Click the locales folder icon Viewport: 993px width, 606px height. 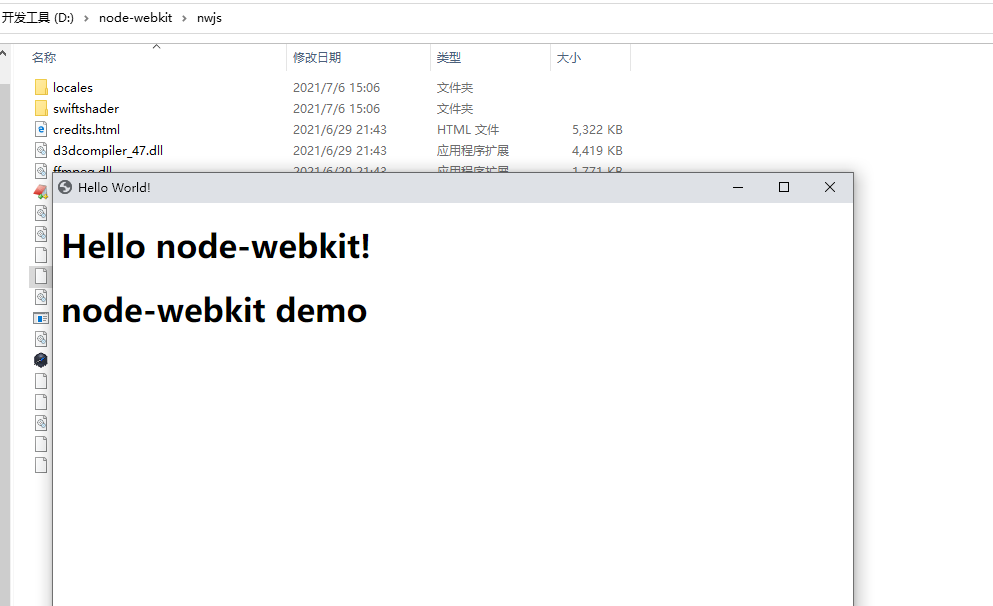pyautogui.click(x=41, y=87)
